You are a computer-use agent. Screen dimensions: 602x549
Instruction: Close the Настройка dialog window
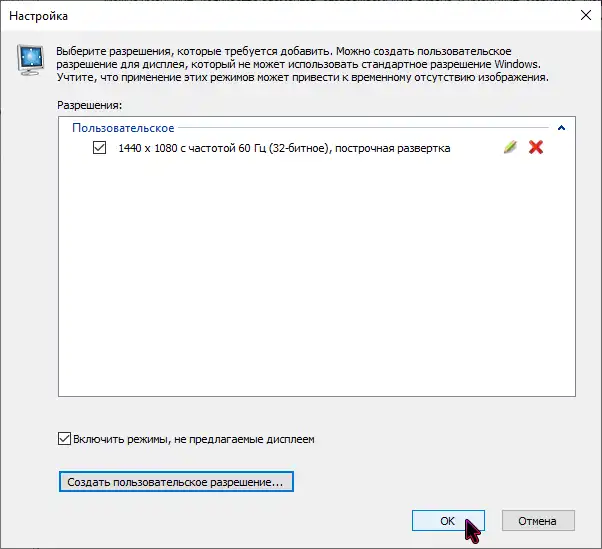click(583, 16)
